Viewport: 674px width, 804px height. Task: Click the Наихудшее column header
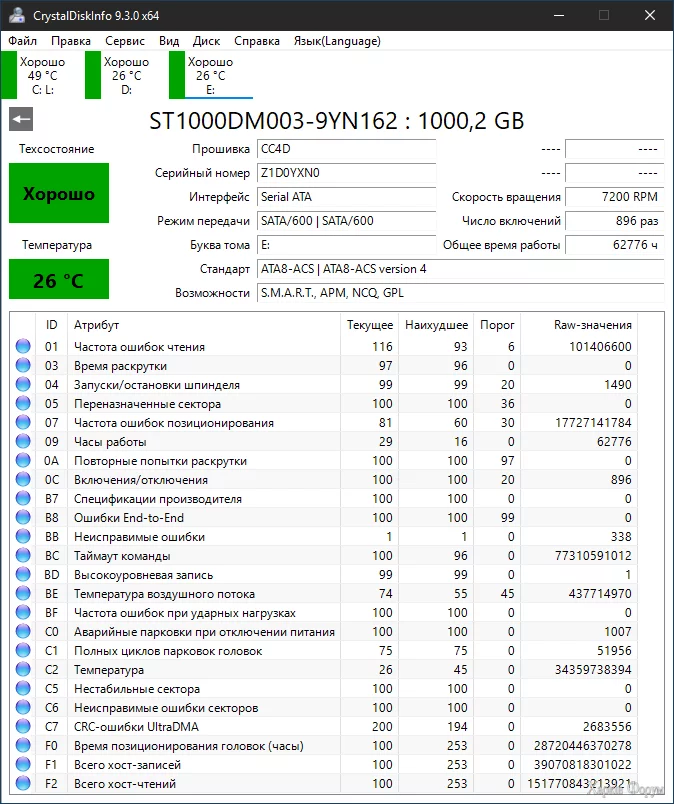(436, 325)
